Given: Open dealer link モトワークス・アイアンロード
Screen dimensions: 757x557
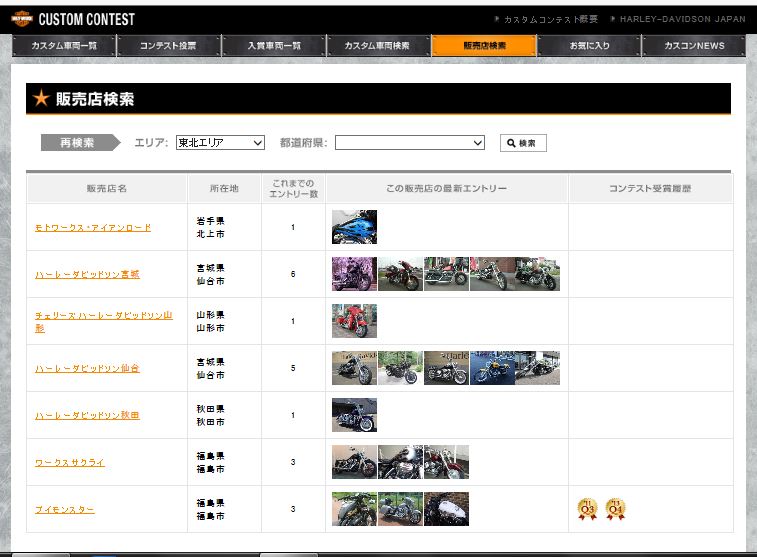Looking at the screenshot, I should point(93,228).
